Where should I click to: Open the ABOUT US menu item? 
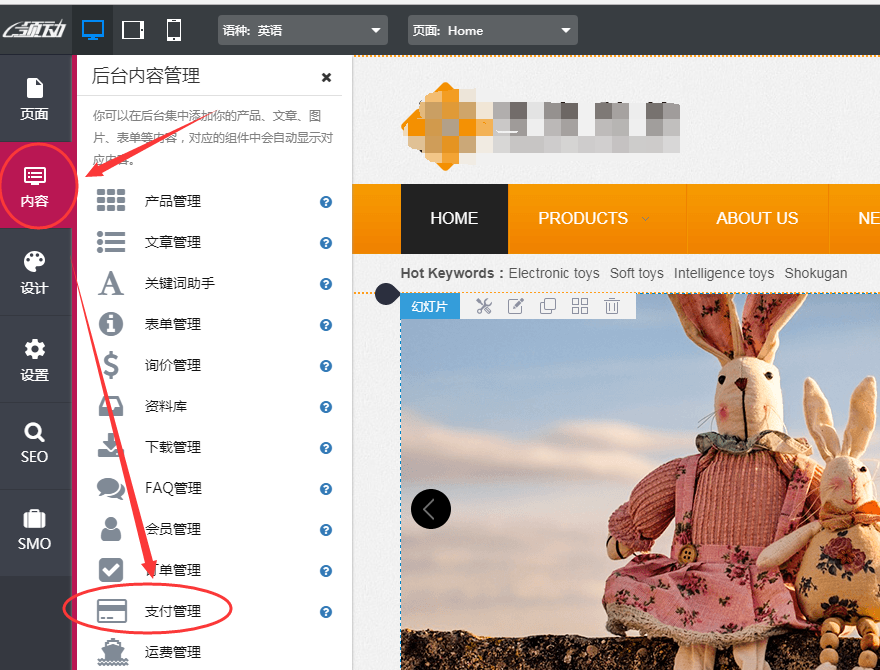click(757, 218)
